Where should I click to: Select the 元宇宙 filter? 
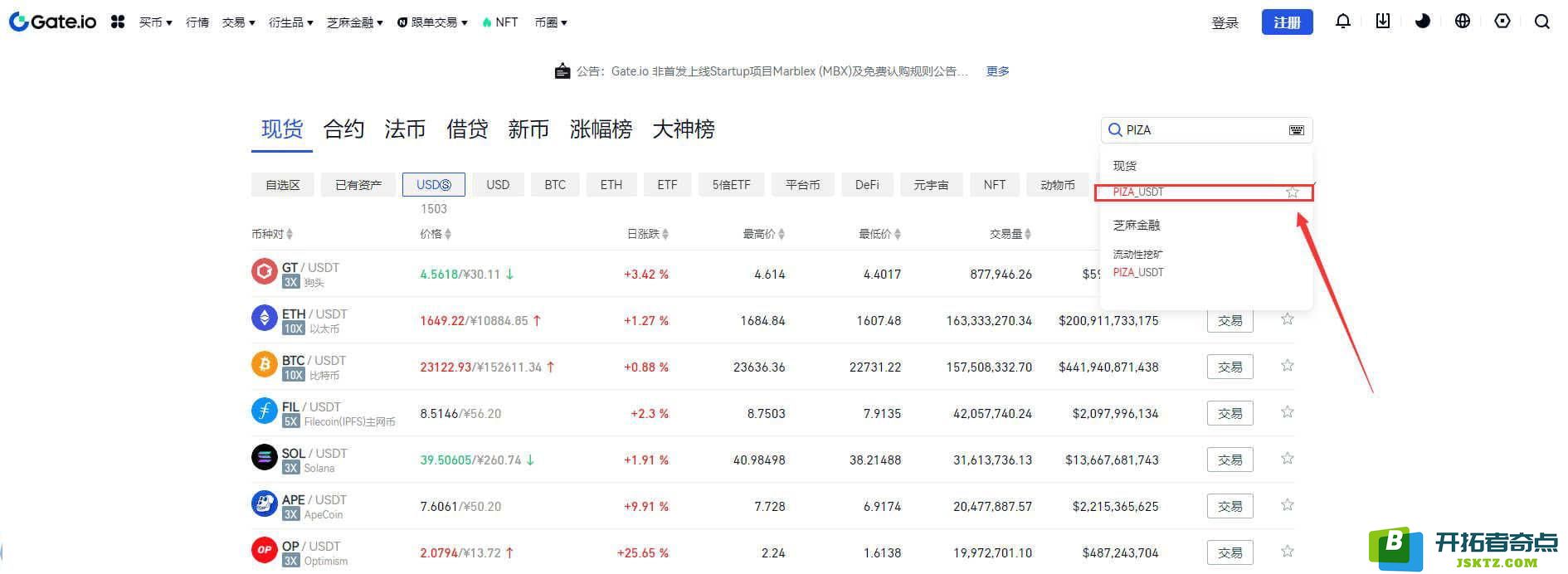pos(931,185)
